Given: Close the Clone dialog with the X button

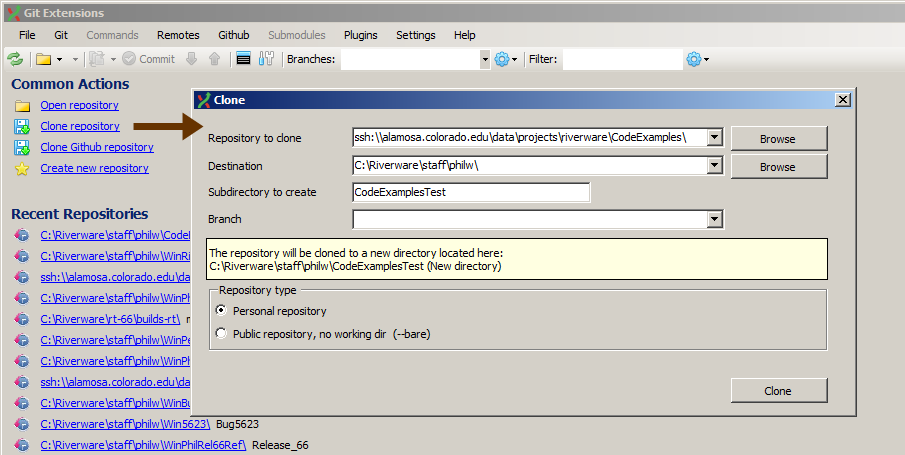Looking at the screenshot, I should tap(843, 100).
